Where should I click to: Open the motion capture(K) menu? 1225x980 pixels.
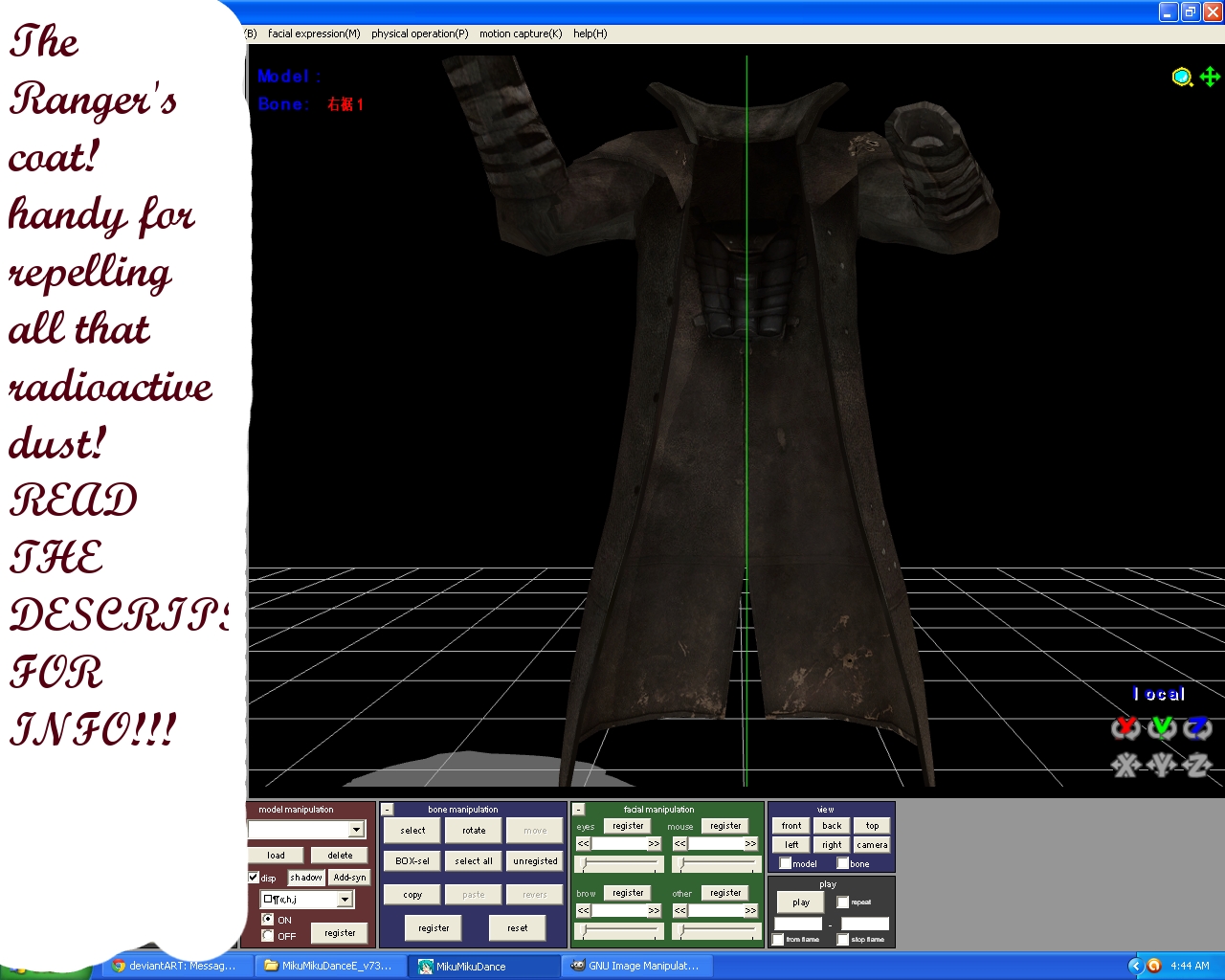520,33
